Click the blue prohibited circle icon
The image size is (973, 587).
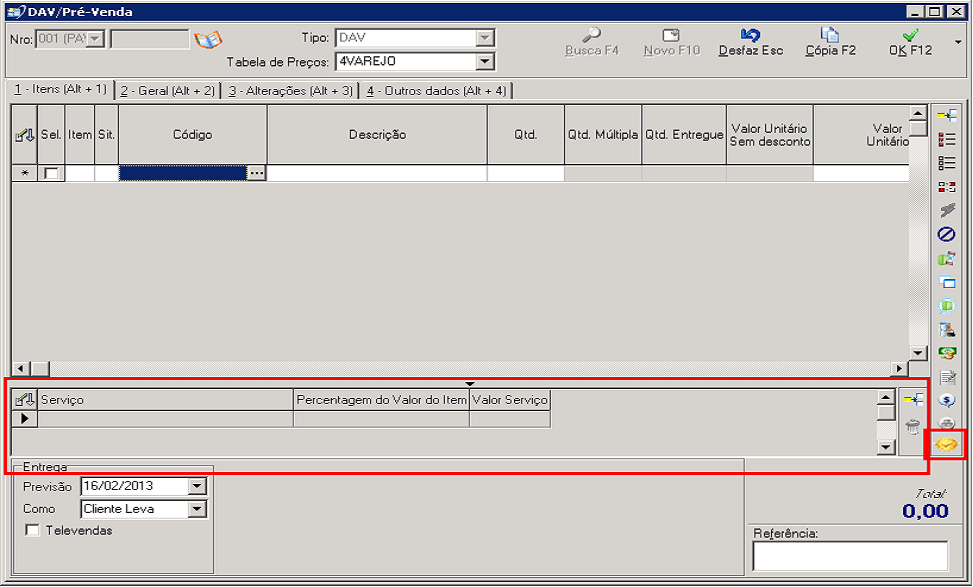click(x=946, y=234)
